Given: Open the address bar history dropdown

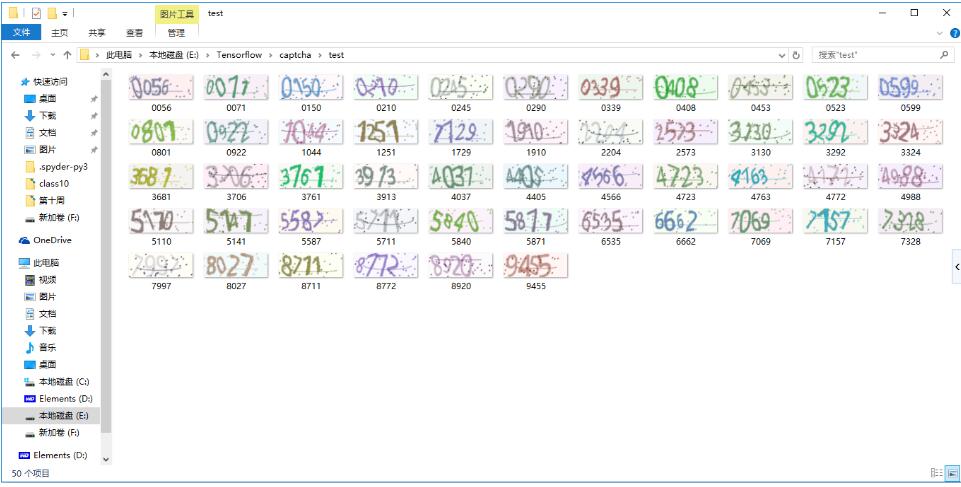Looking at the screenshot, I should click(783, 54).
